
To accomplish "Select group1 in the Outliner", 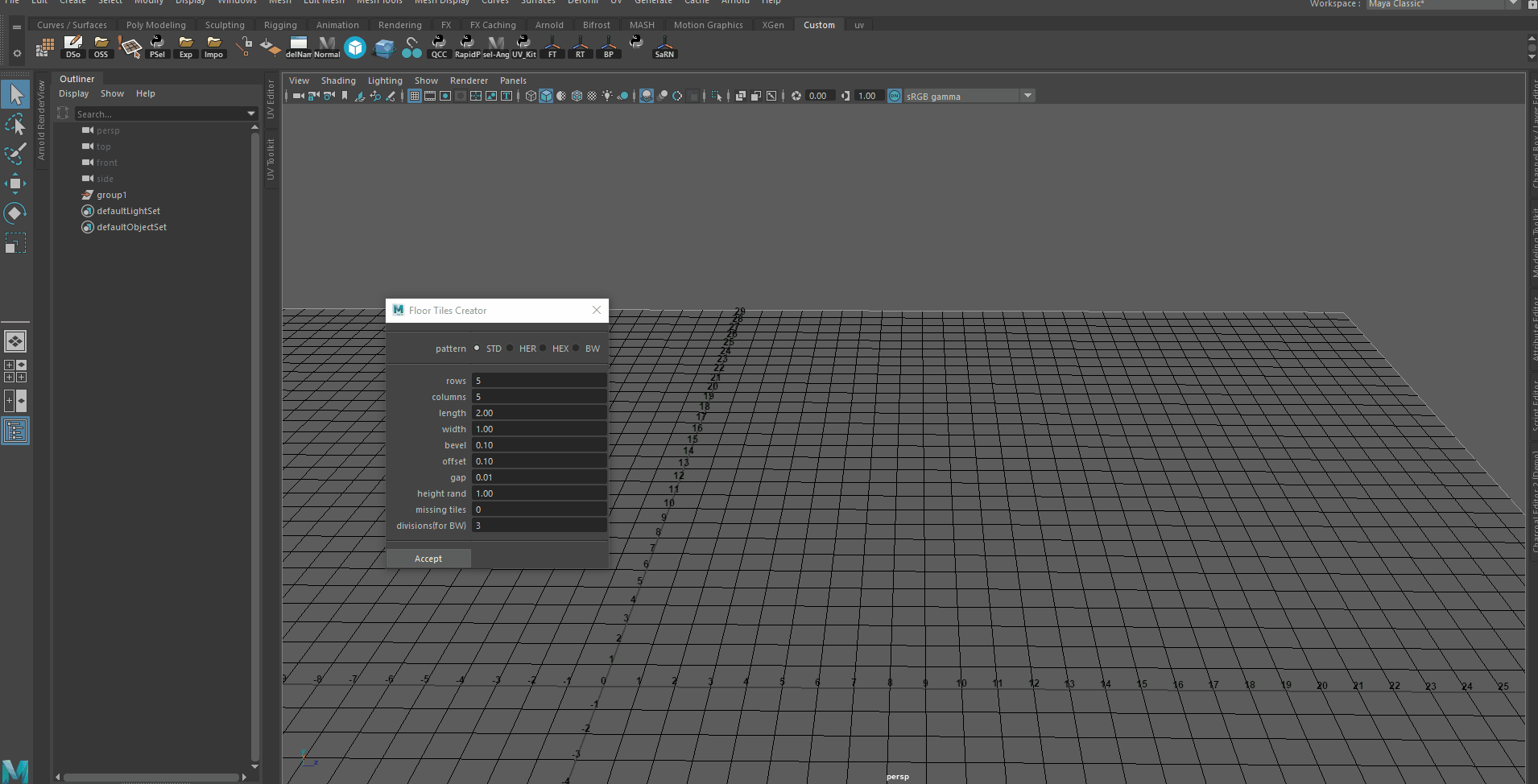I will (111, 195).
